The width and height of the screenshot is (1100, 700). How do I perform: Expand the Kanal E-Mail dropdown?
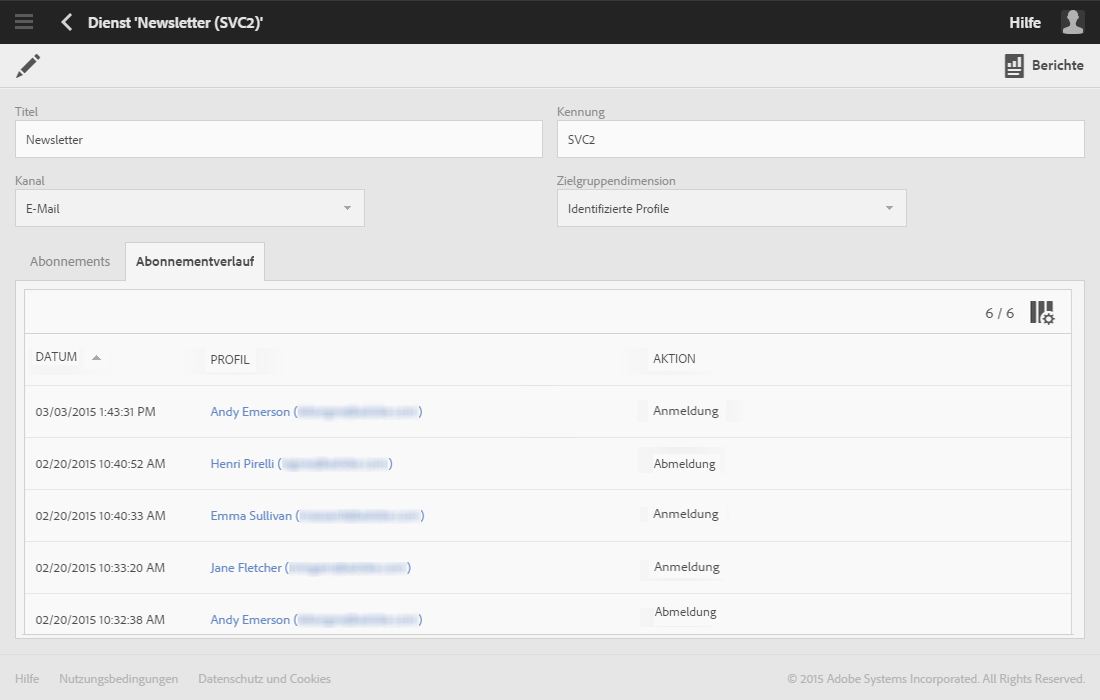coord(347,208)
